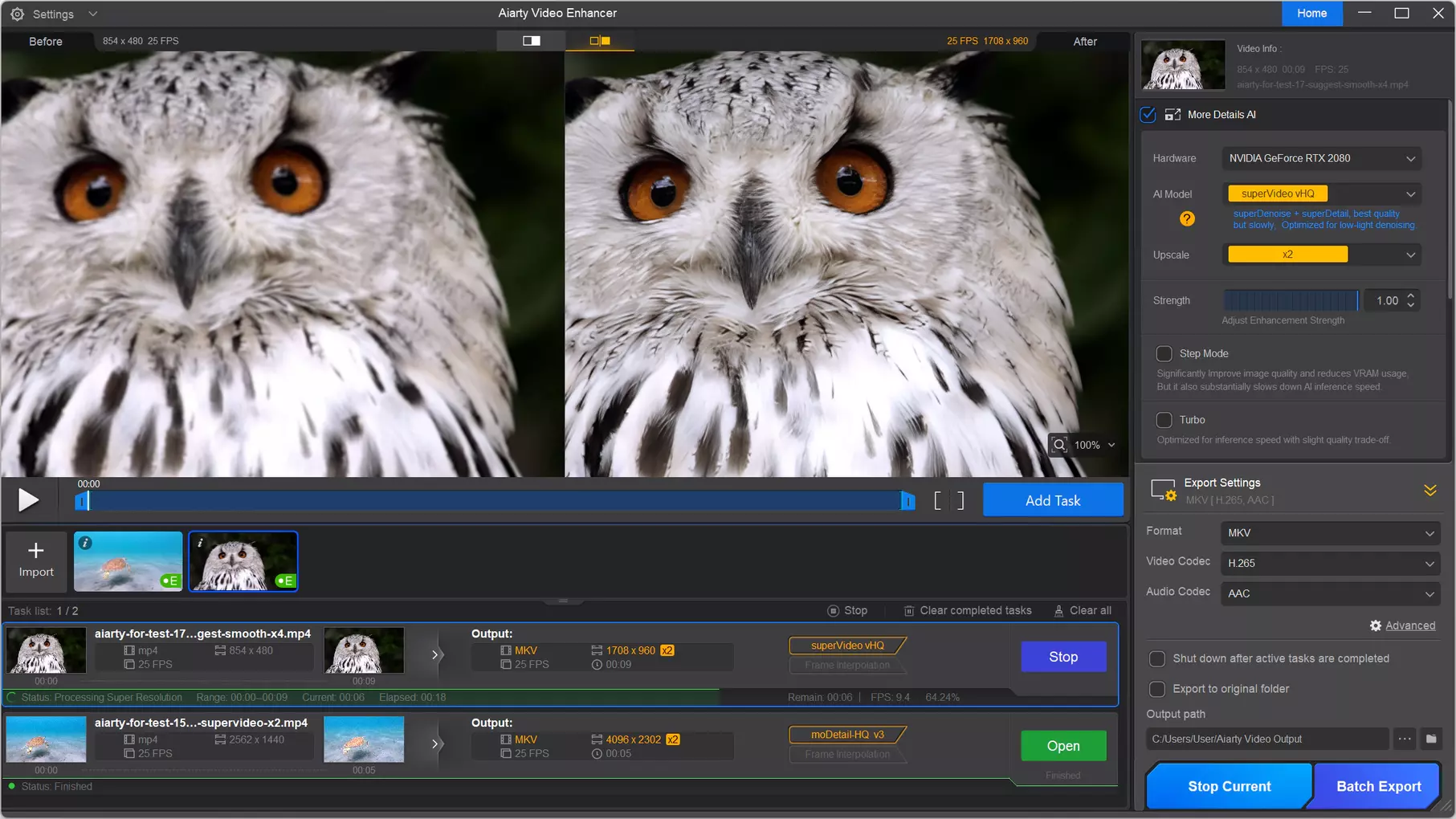This screenshot has width=1456, height=819.
Task: Click the timeline start handle
Action: (x=82, y=501)
